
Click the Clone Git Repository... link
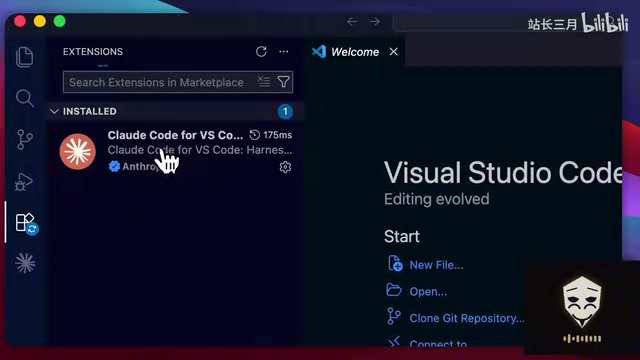point(467,318)
